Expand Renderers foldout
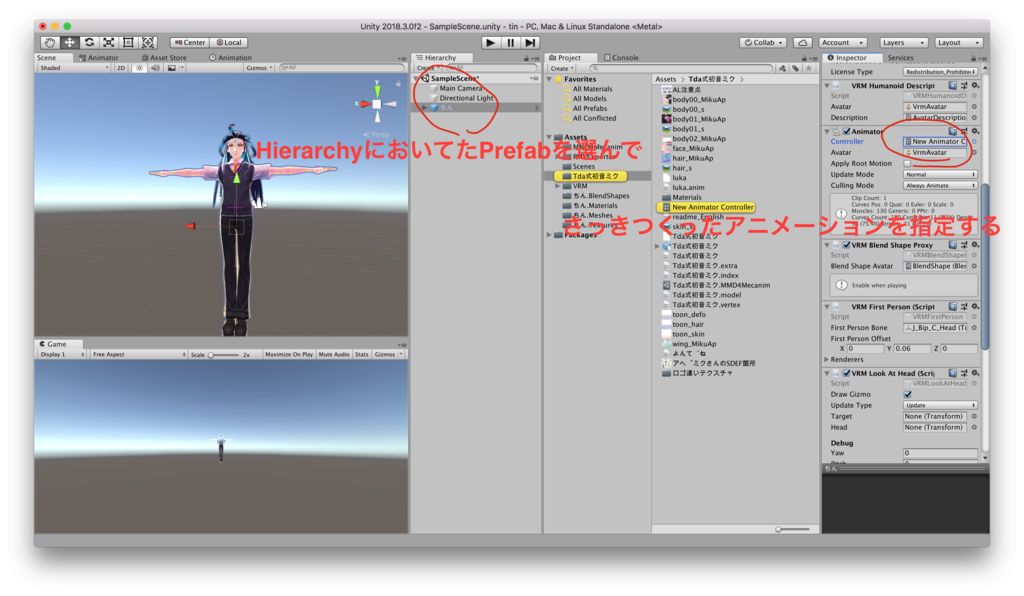 point(827,360)
